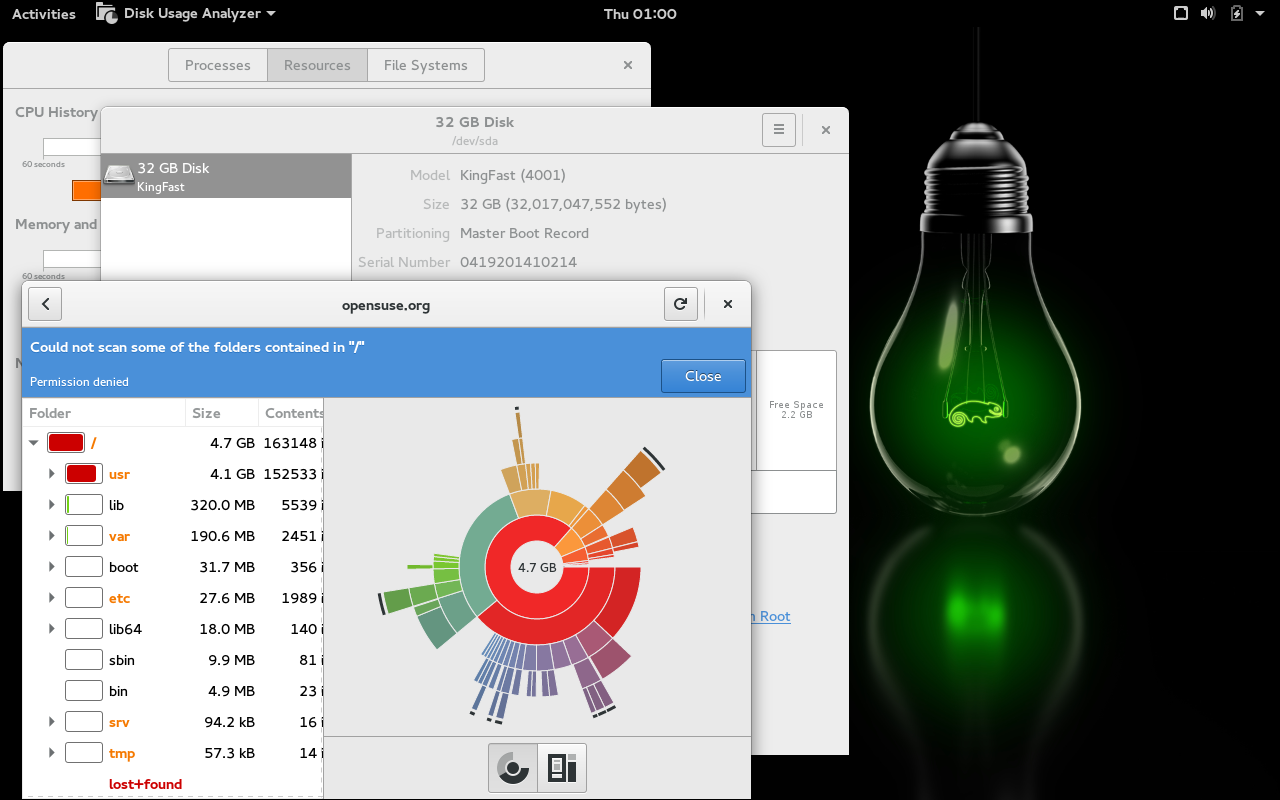Click the 4.7 GB center of ring chart
The image size is (1280, 800).
coord(537,567)
